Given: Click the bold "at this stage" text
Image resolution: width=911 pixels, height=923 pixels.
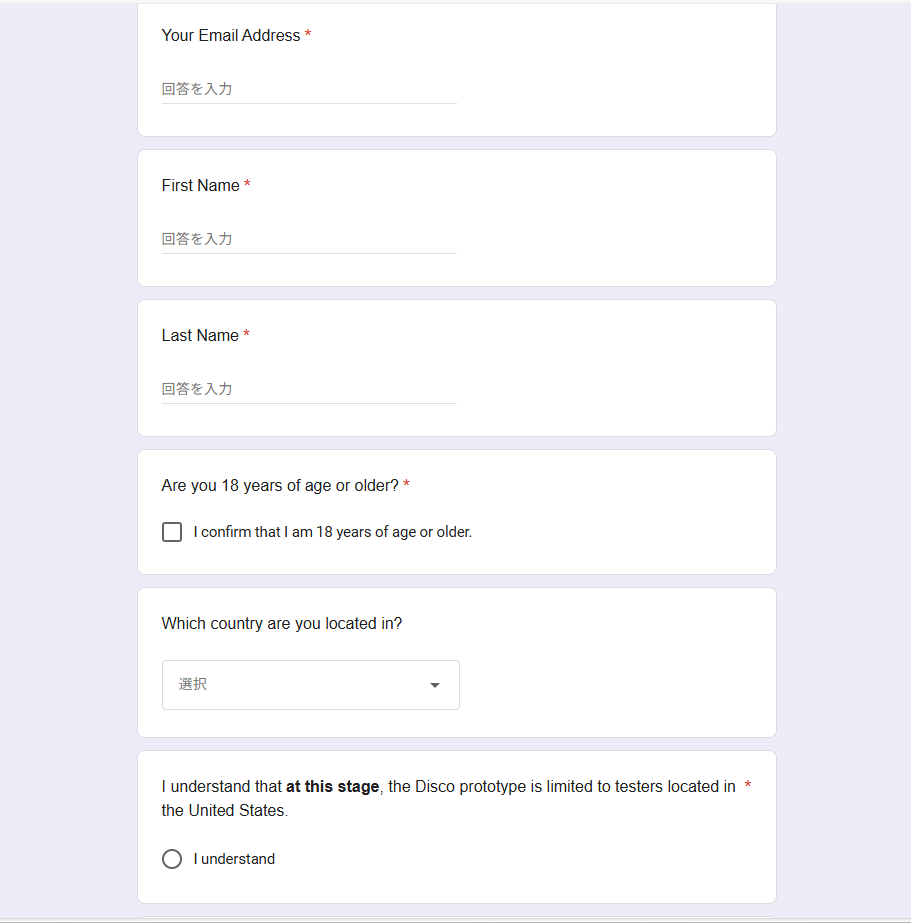Looking at the screenshot, I should point(332,786).
